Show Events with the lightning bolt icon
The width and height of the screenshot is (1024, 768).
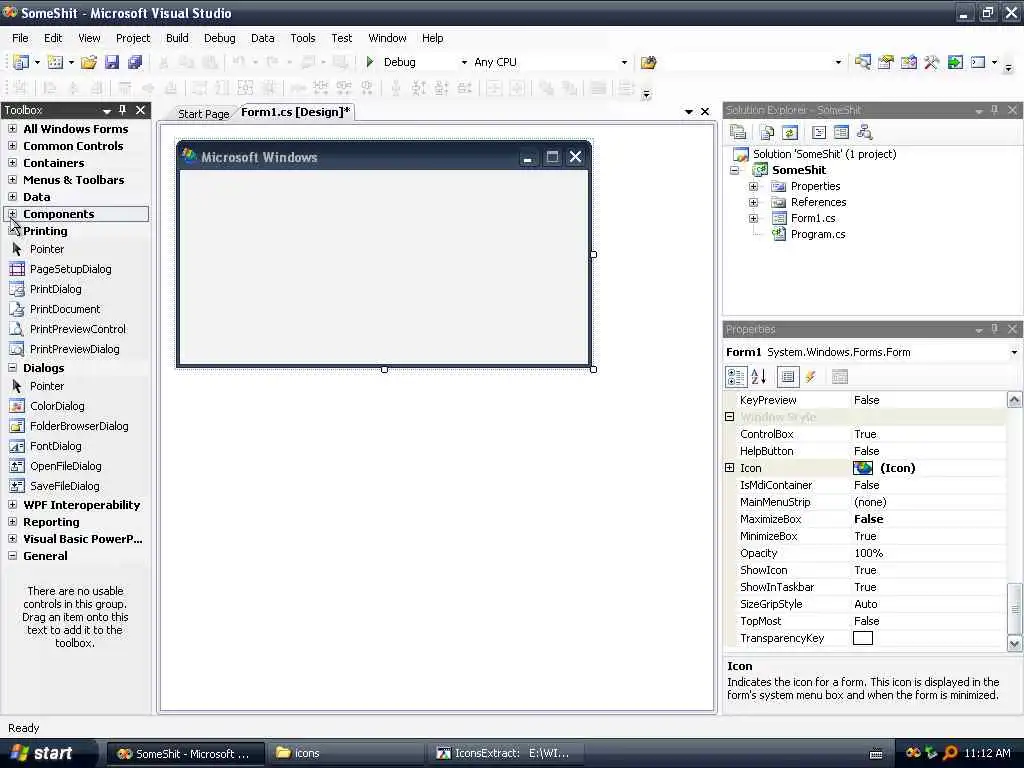tap(810, 376)
